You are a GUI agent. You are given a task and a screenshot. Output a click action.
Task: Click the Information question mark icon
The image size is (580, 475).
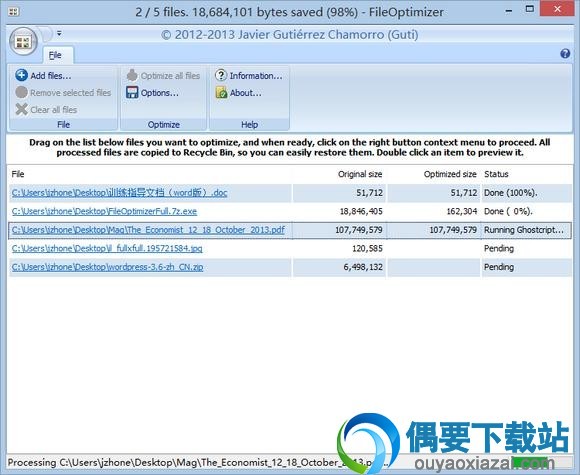coord(221,75)
